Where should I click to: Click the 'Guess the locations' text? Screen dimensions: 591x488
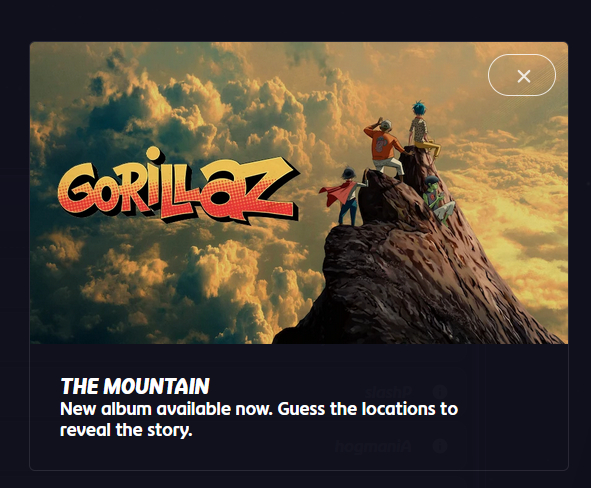tap(357, 409)
